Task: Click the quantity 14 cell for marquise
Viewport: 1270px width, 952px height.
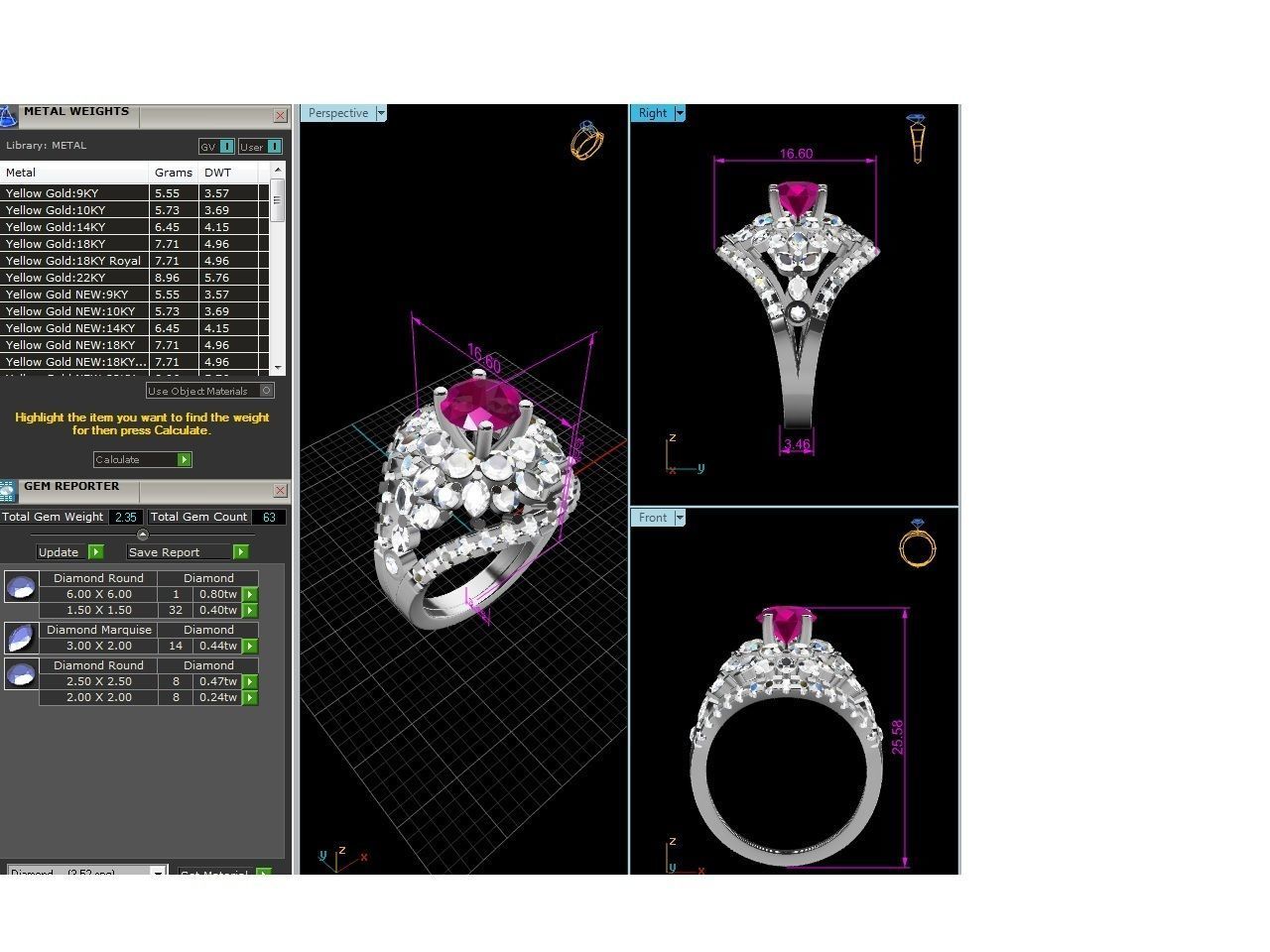Action: pyautogui.click(x=176, y=646)
